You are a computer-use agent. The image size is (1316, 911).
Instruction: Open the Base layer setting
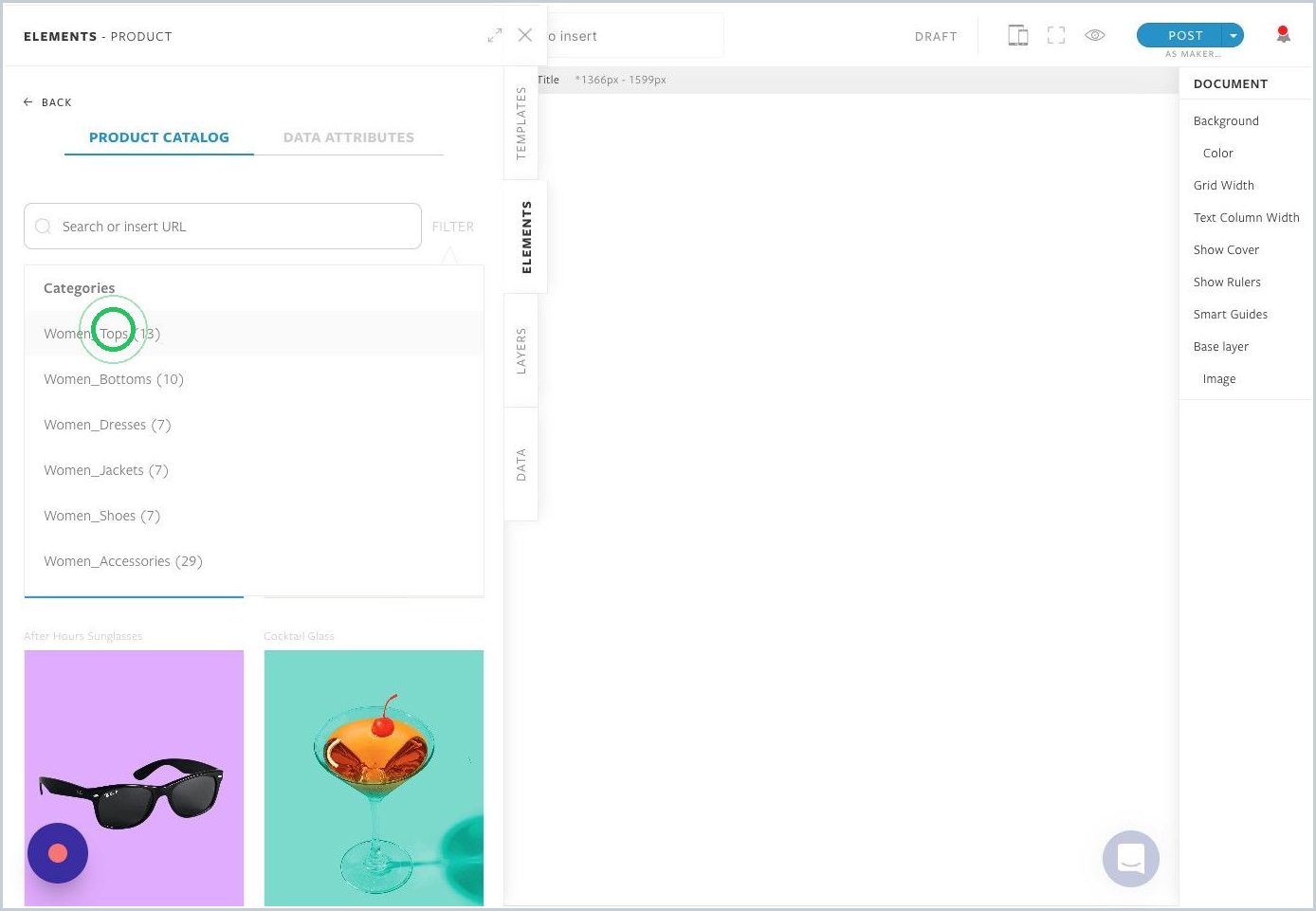click(x=1221, y=347)
